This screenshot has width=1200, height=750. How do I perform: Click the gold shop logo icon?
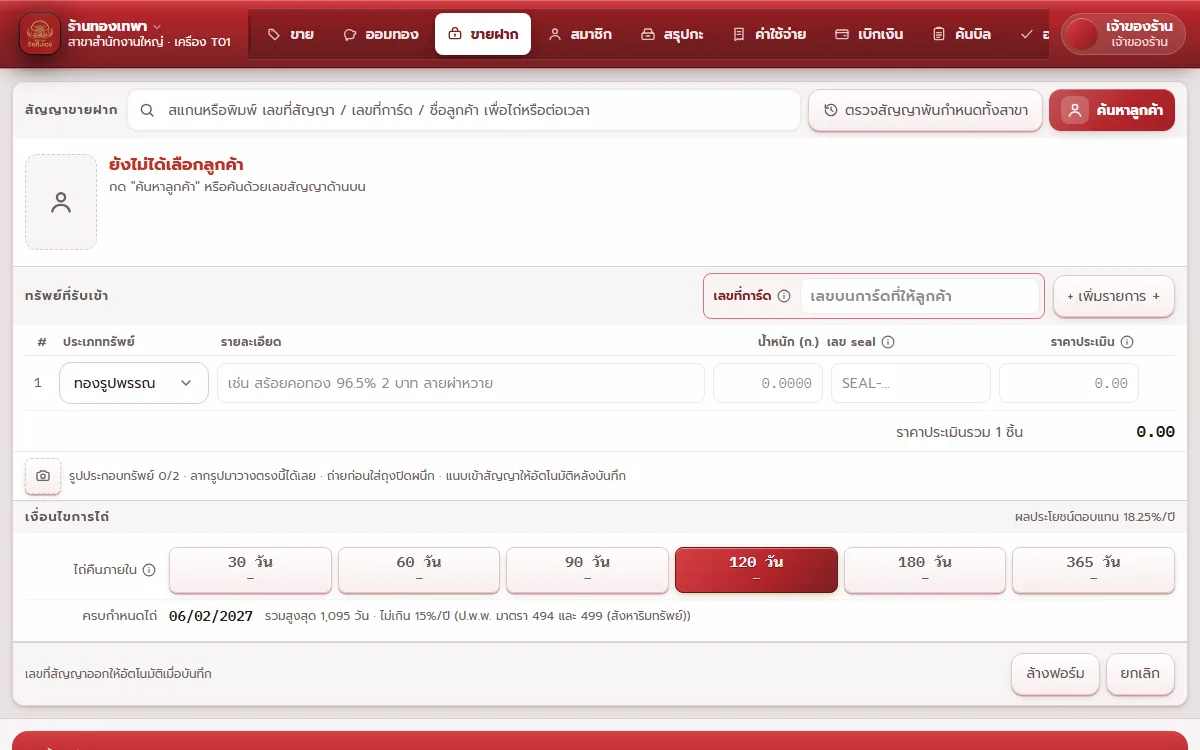[x=40, y=34]
